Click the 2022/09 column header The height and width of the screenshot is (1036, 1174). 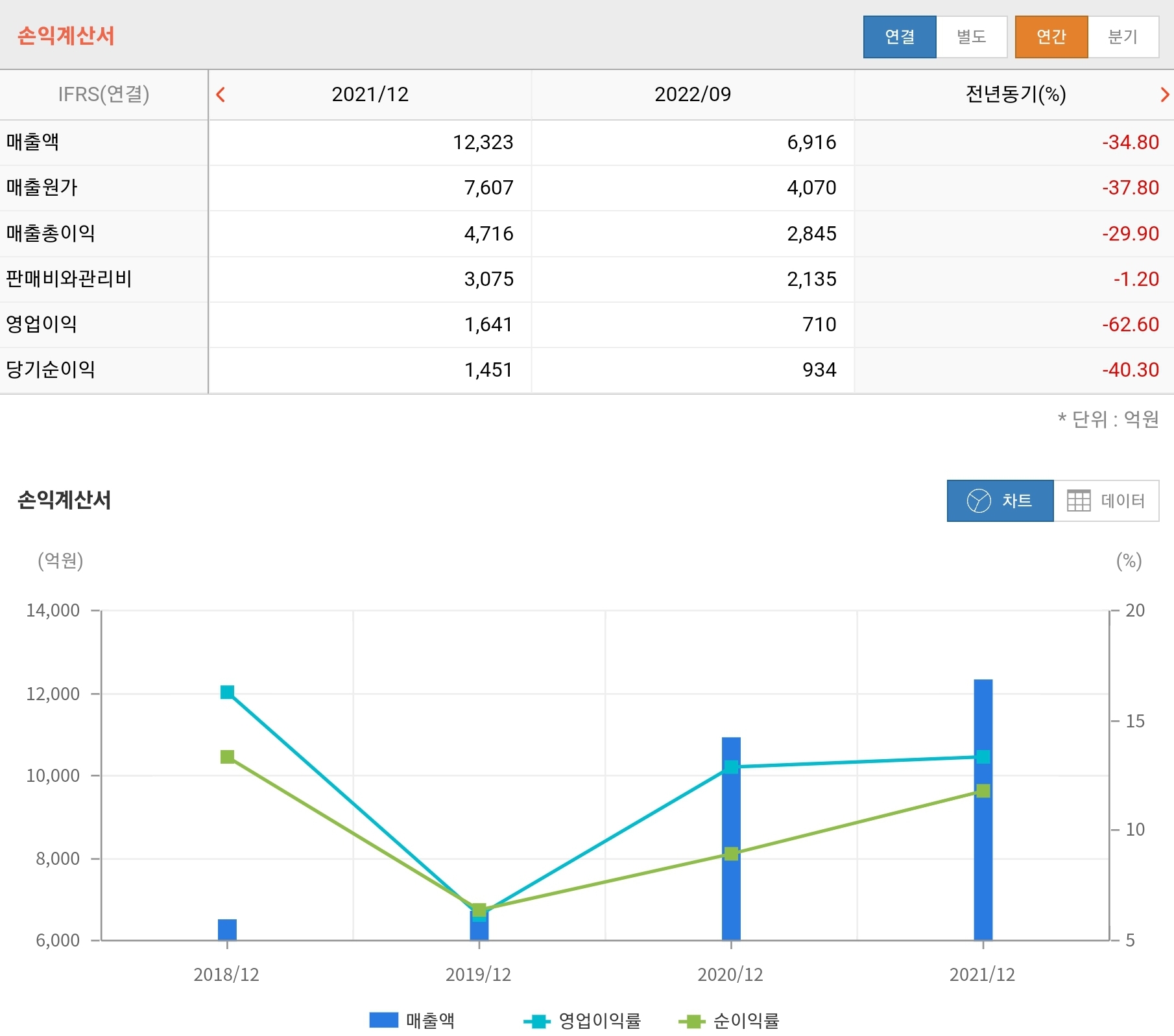click(693, 95)
